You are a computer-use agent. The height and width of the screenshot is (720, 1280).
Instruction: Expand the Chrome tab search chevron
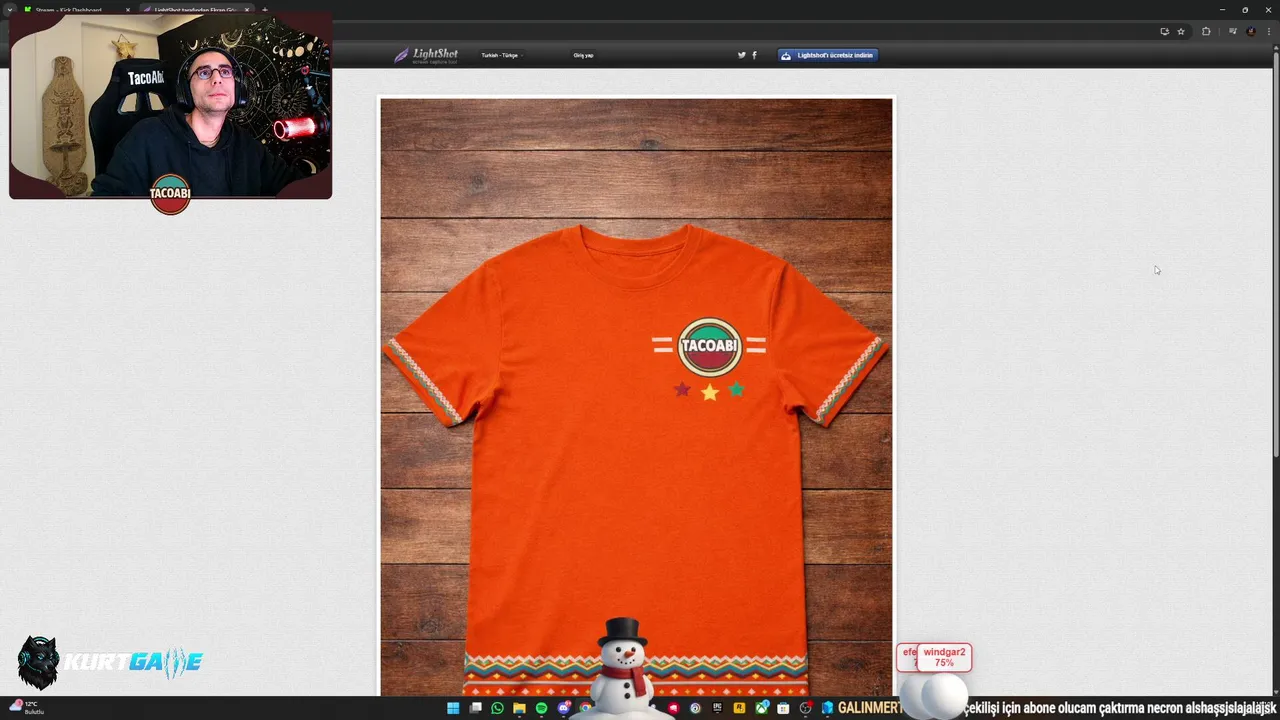[x=10, y=10]
